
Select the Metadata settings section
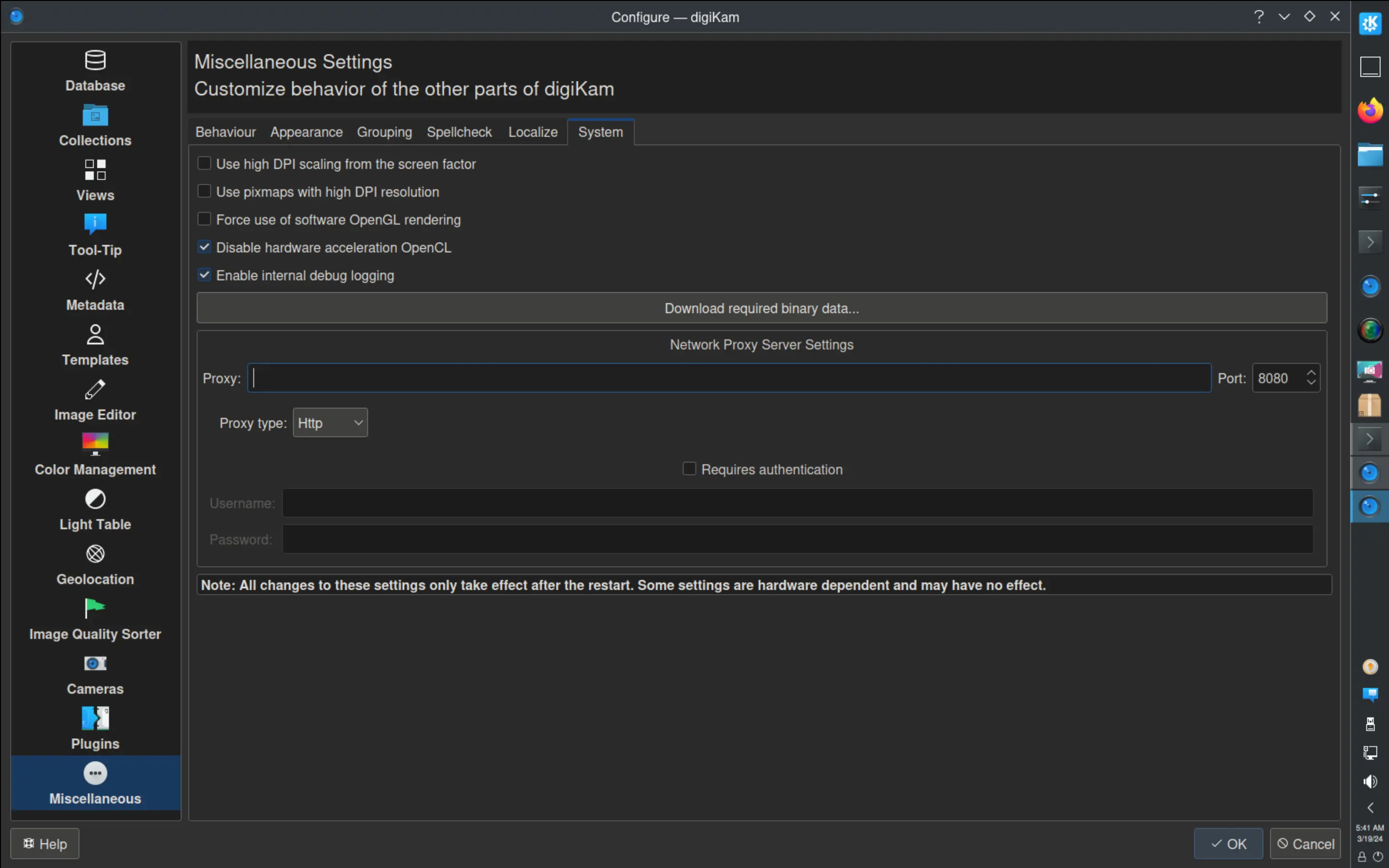[95, 287]
